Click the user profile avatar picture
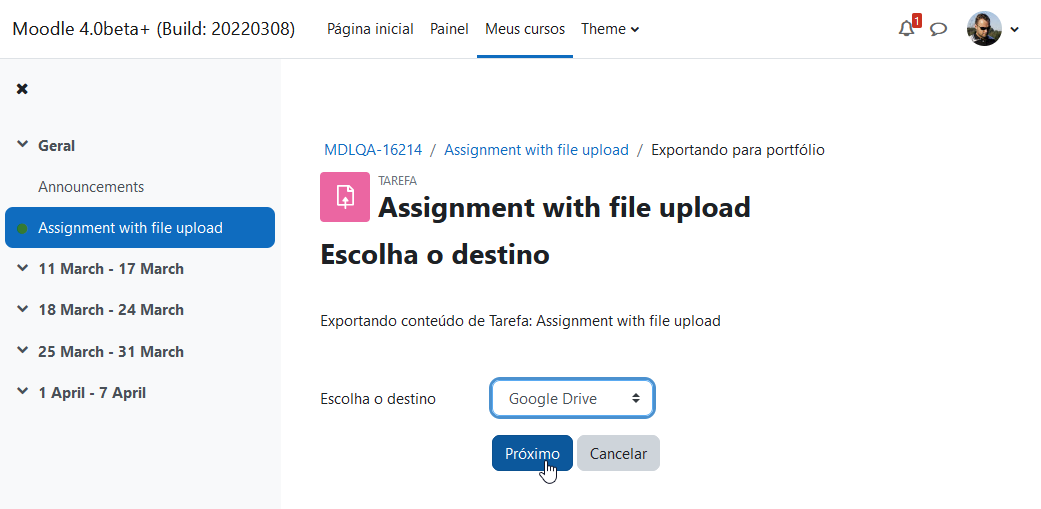 tap(984, 29)
